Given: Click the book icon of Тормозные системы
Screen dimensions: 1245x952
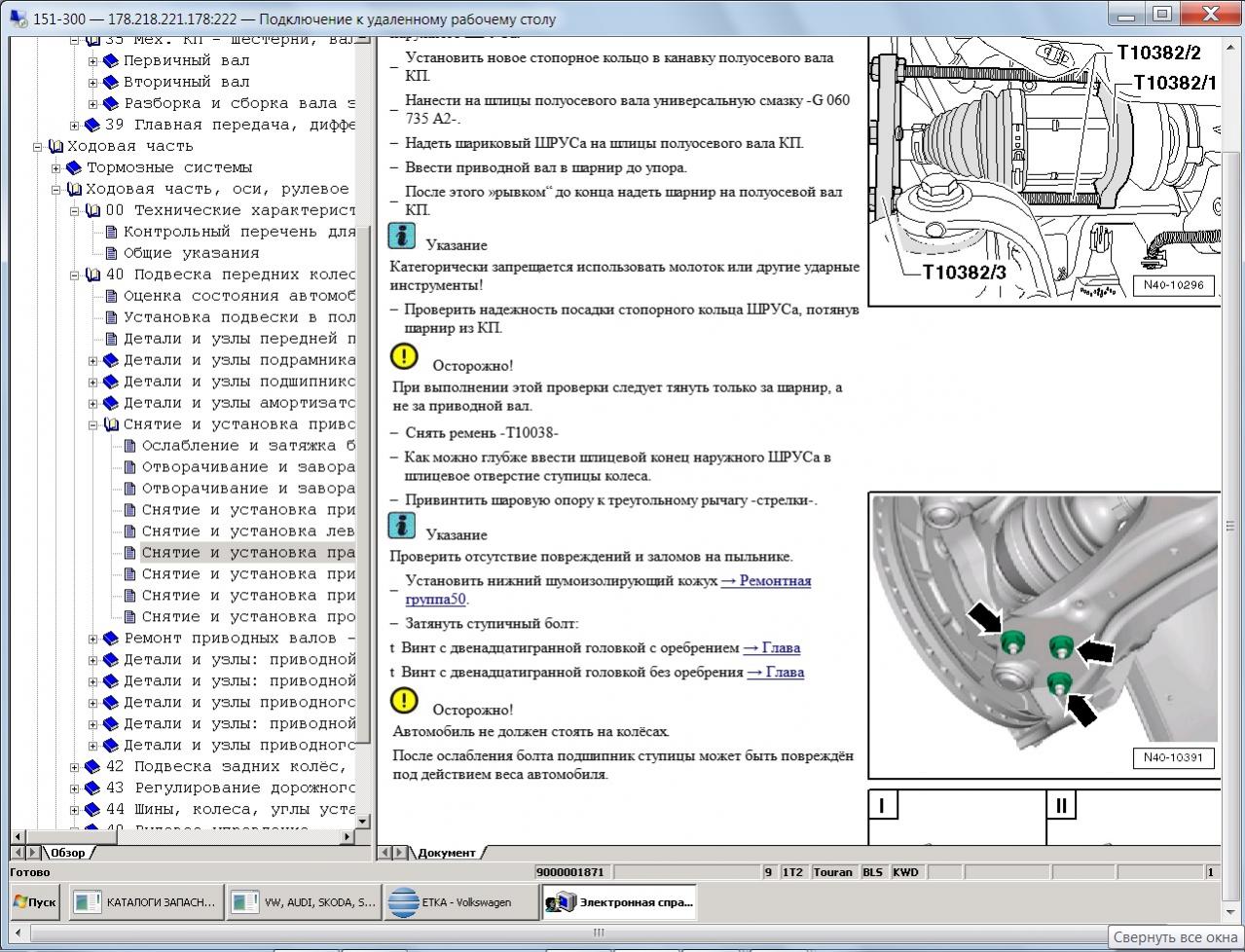Looking at the screenshot, I should 73,167.
